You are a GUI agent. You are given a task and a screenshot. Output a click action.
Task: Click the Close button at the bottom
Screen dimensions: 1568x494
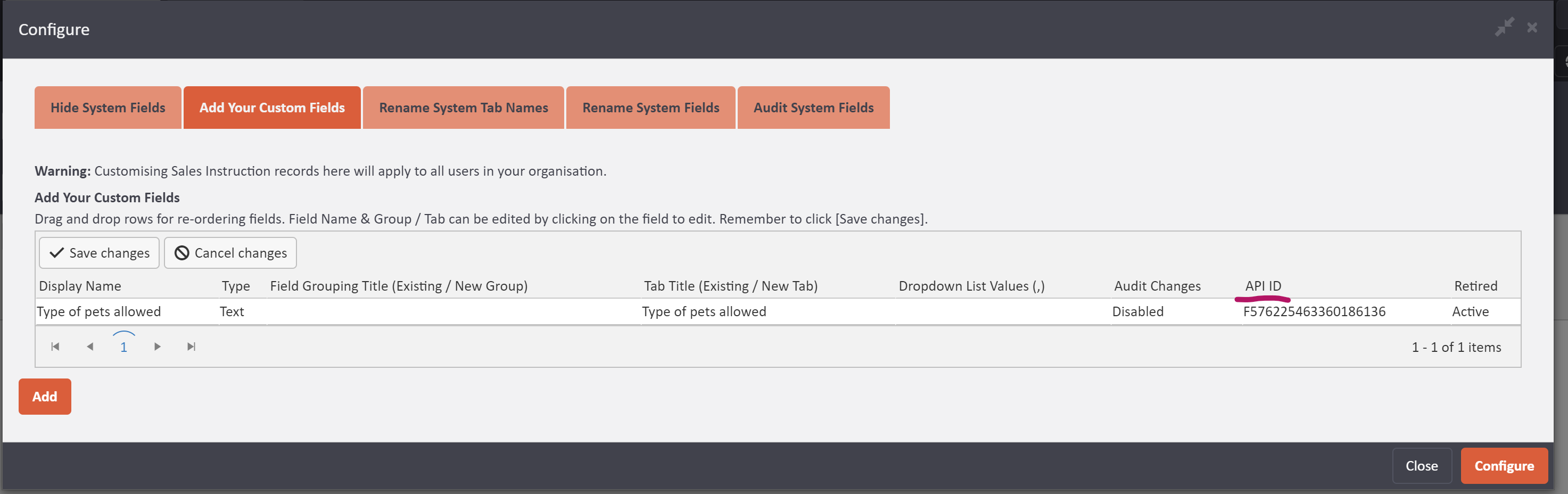(1422, 465)
